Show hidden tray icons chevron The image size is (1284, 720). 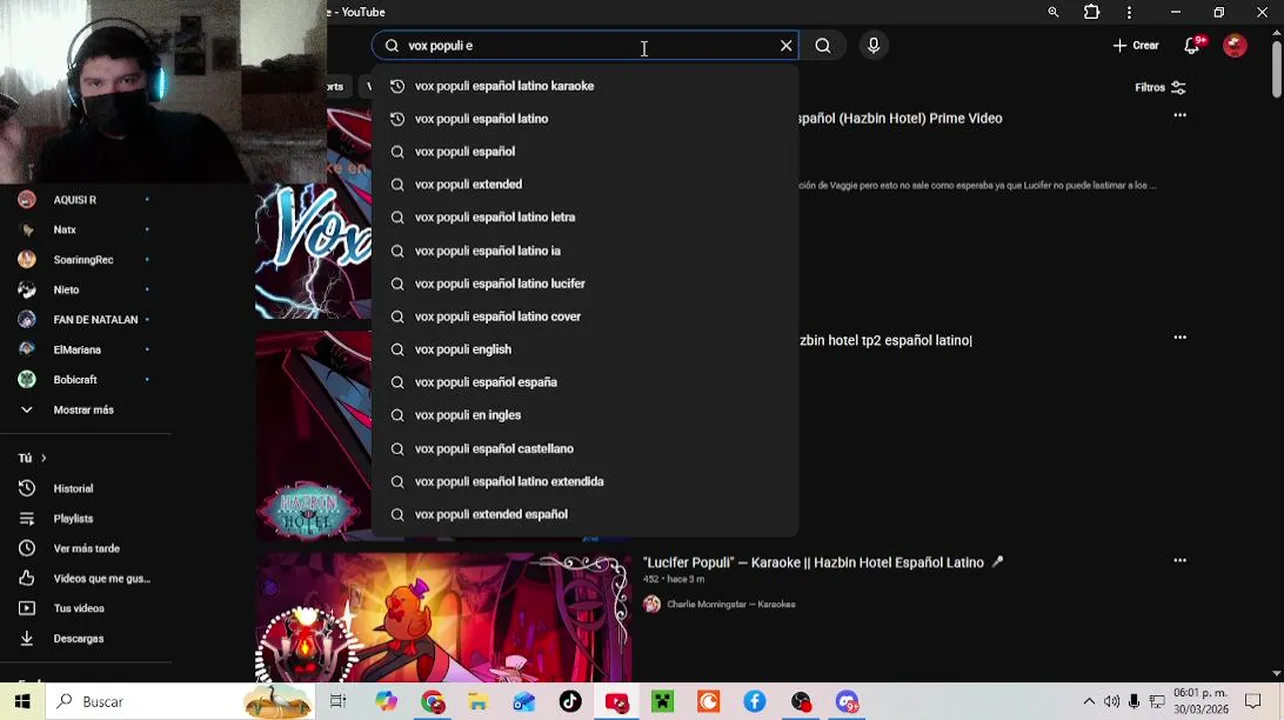click(1090, 702)
